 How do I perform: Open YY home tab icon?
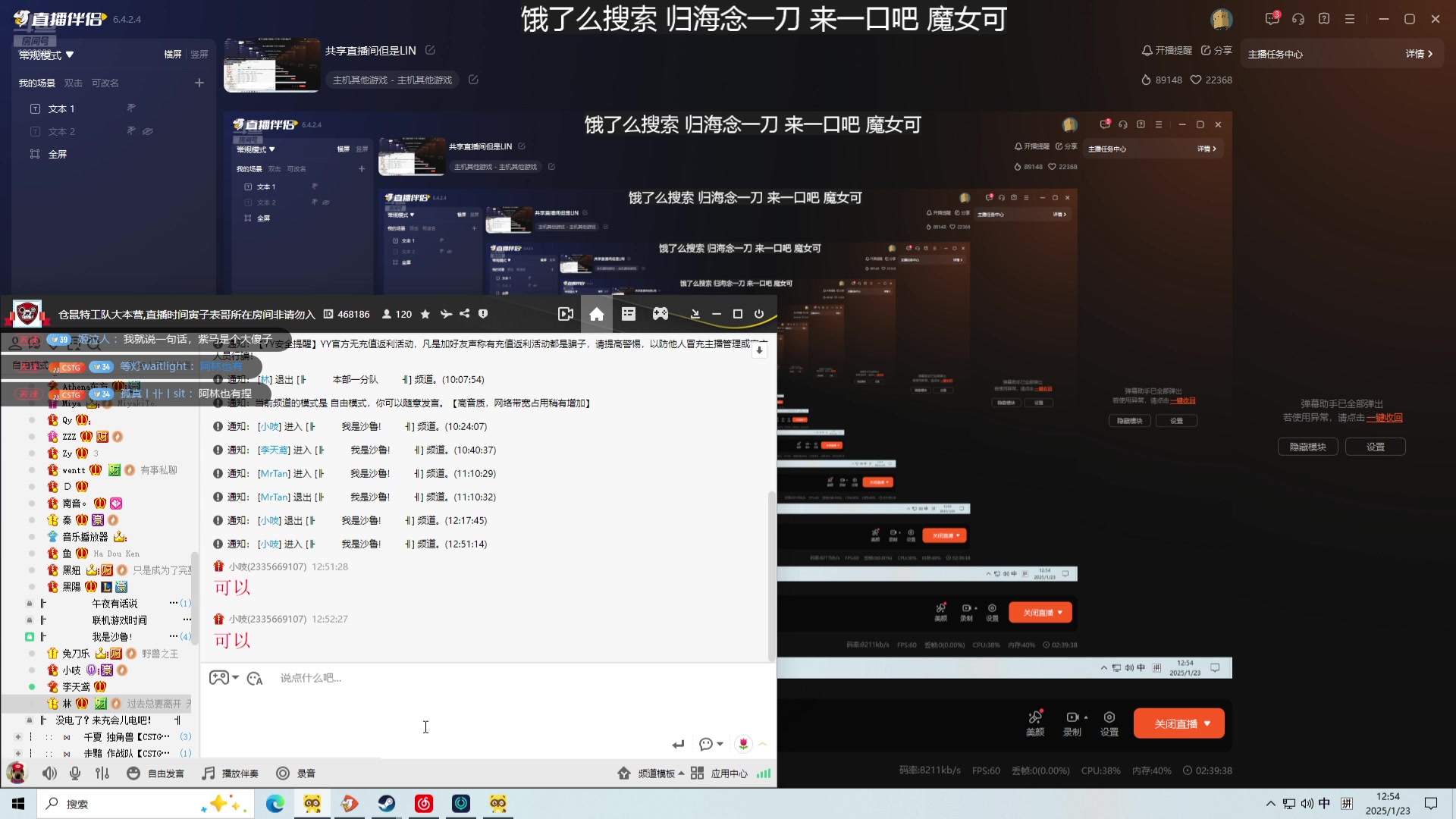(x=597, y=314)
